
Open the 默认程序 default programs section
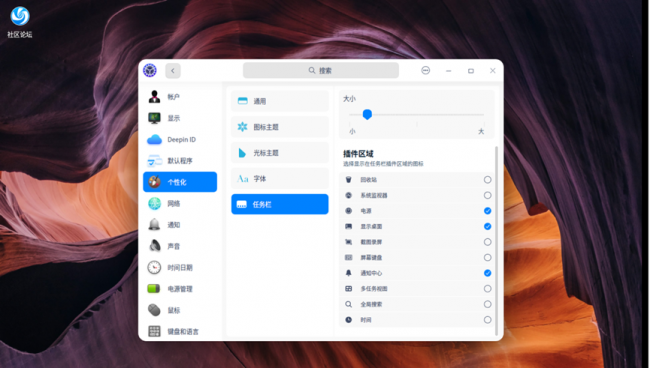click(180, 161)
